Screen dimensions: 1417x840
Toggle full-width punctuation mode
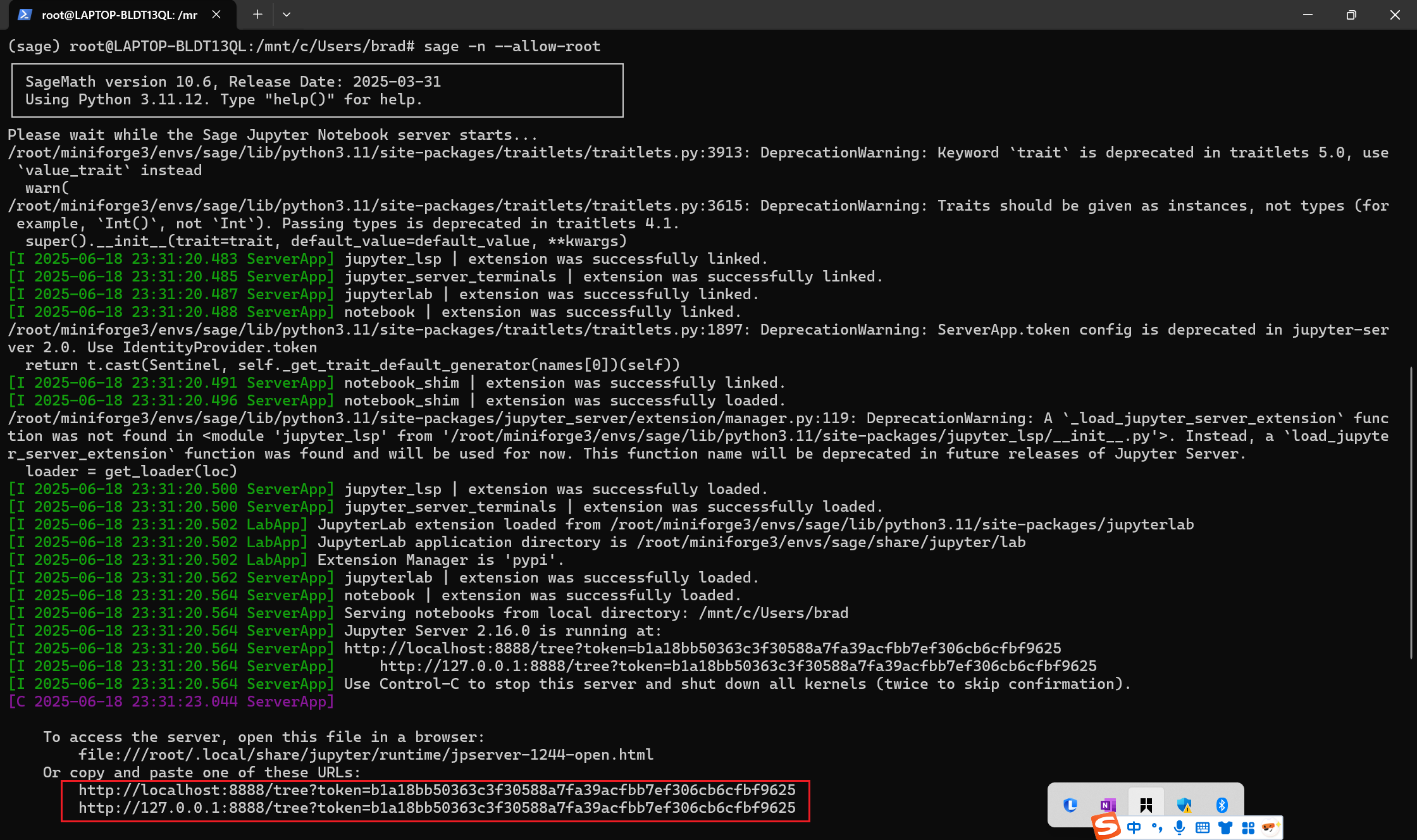1157,825
